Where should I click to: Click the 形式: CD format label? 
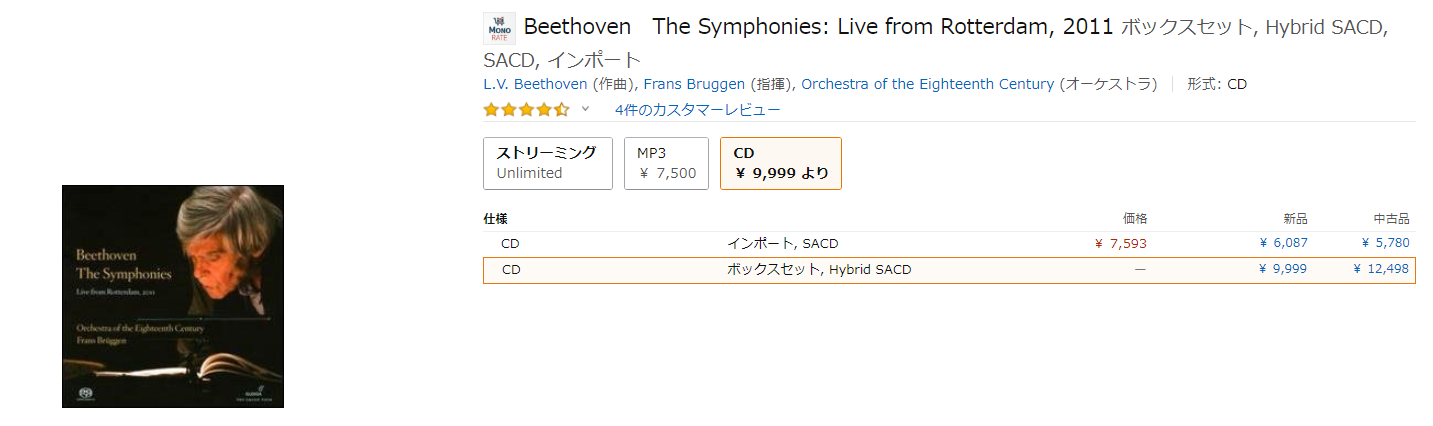coord(1217,84)
